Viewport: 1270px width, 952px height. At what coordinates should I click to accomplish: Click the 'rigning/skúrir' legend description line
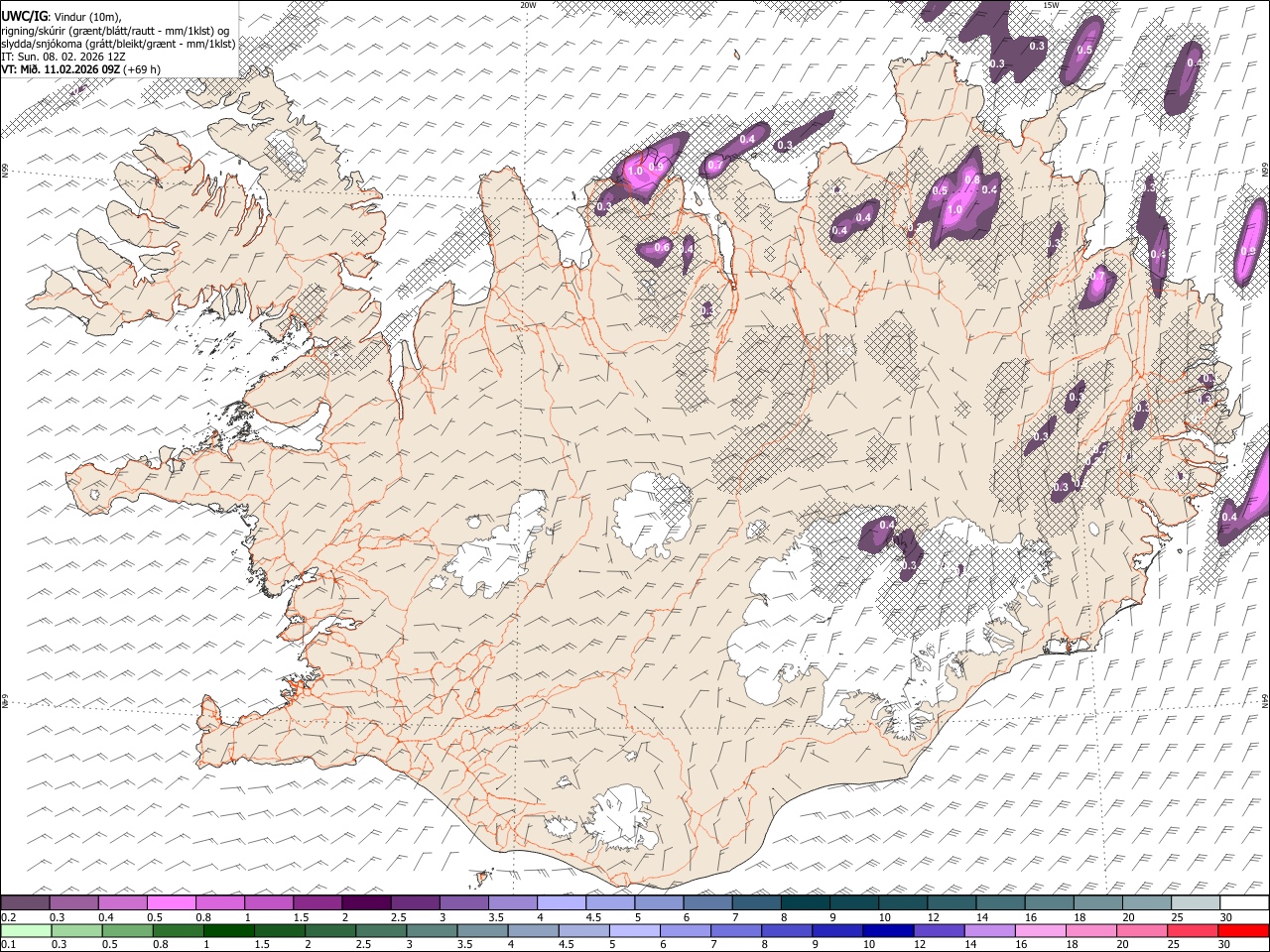[114, 31]
